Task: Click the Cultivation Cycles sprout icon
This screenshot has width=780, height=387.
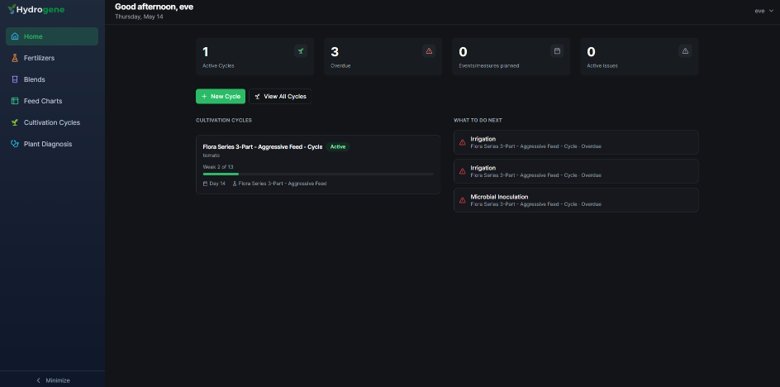Action: click(x=15, y=122)
